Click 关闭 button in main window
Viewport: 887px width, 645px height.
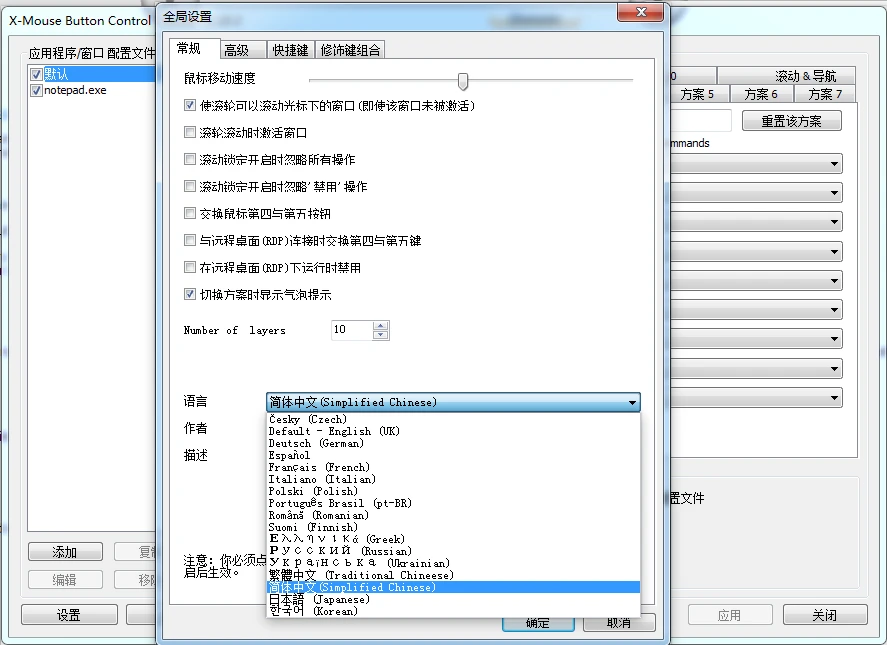click(825, 615)
